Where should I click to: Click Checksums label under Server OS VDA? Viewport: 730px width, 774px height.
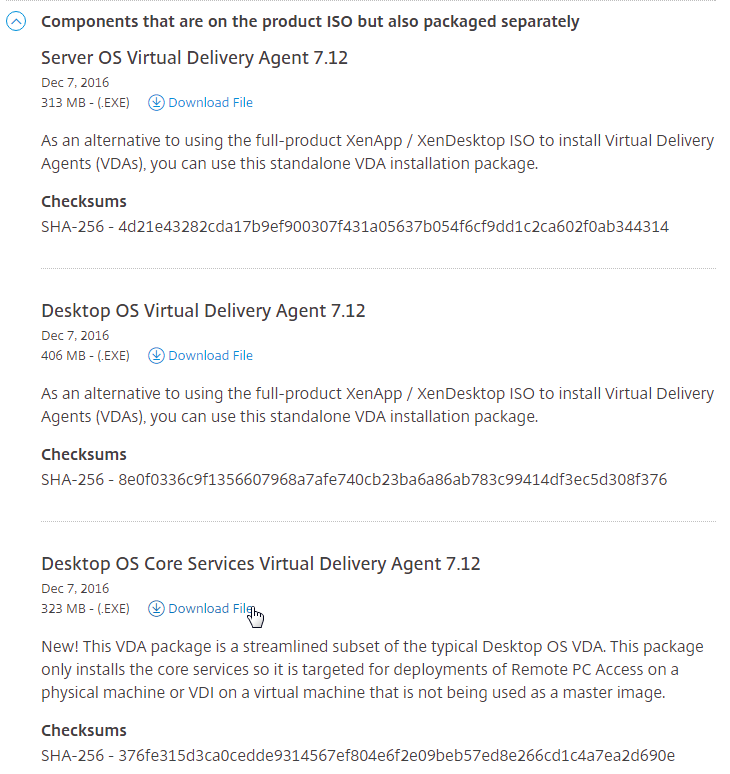point(84,202)
